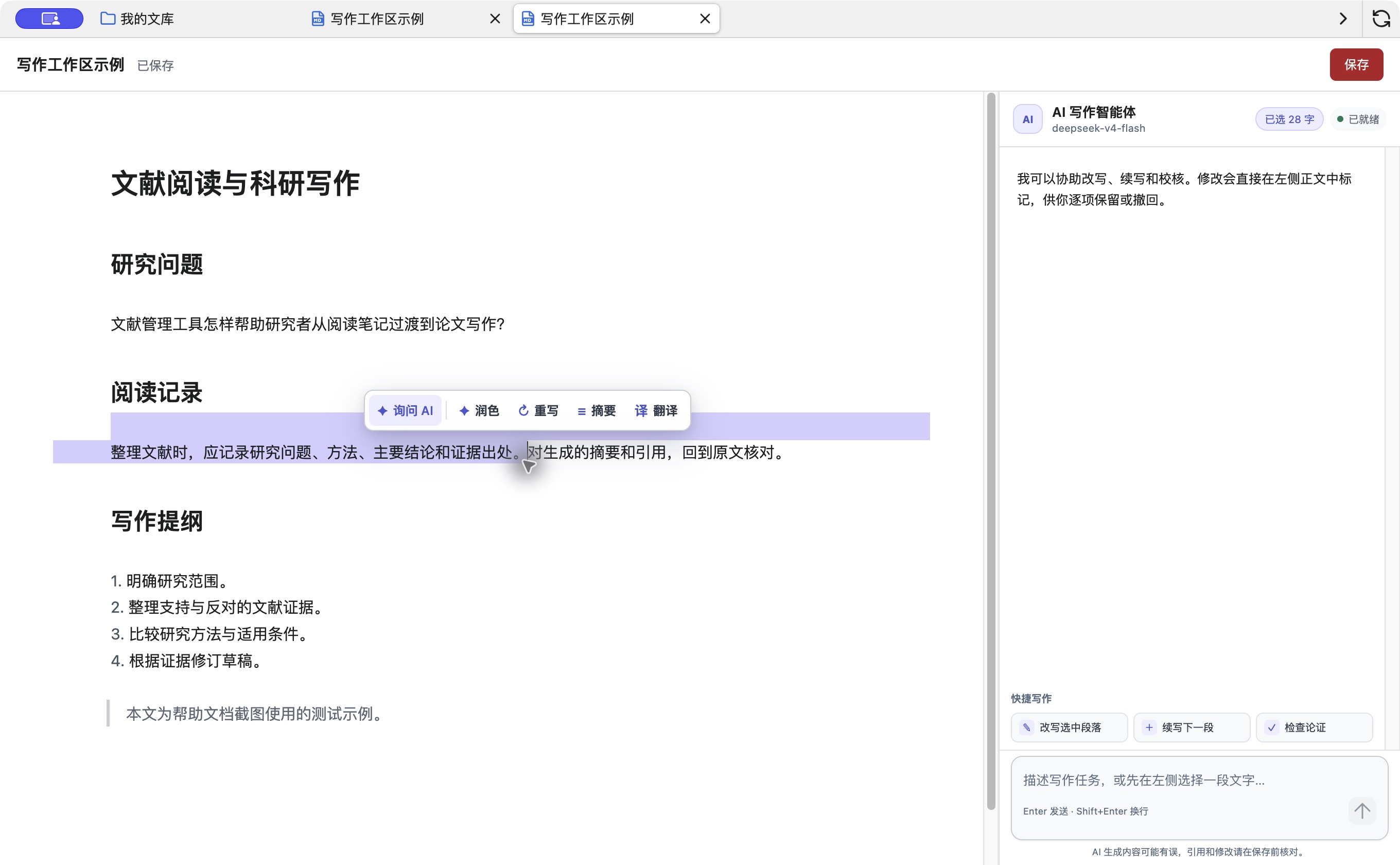Close the first 写作工作区示例 tab

click(x=495, y=19)
